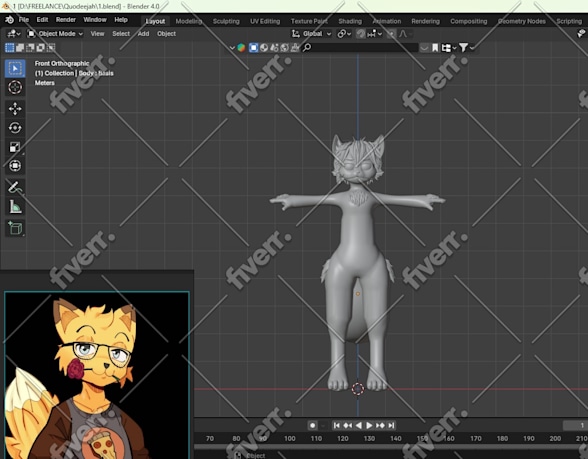Open the Render menu
Screen dimensions: 588x459
coord(66,20)
